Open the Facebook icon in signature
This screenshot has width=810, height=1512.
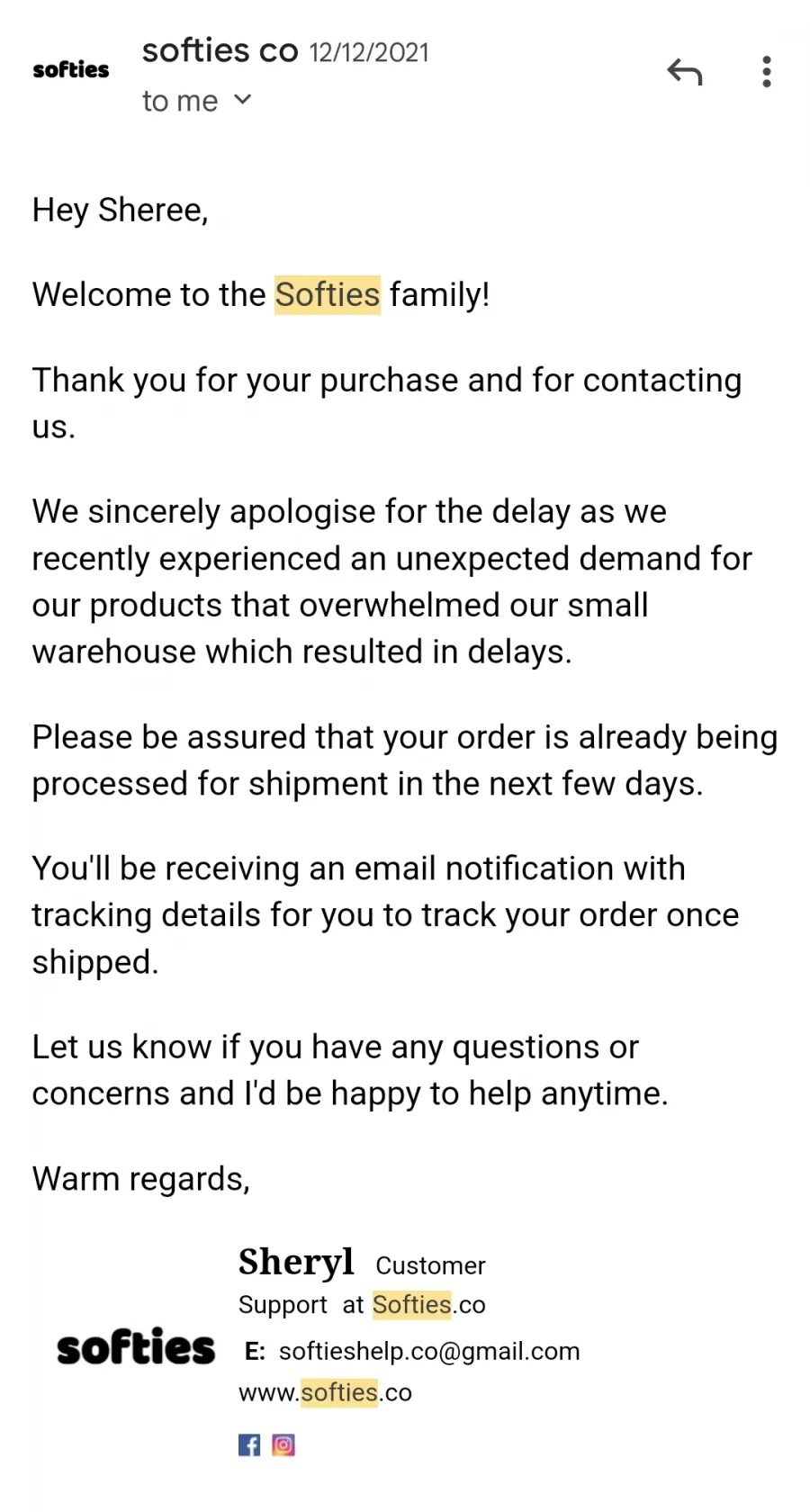click(x=249, y=1444)
